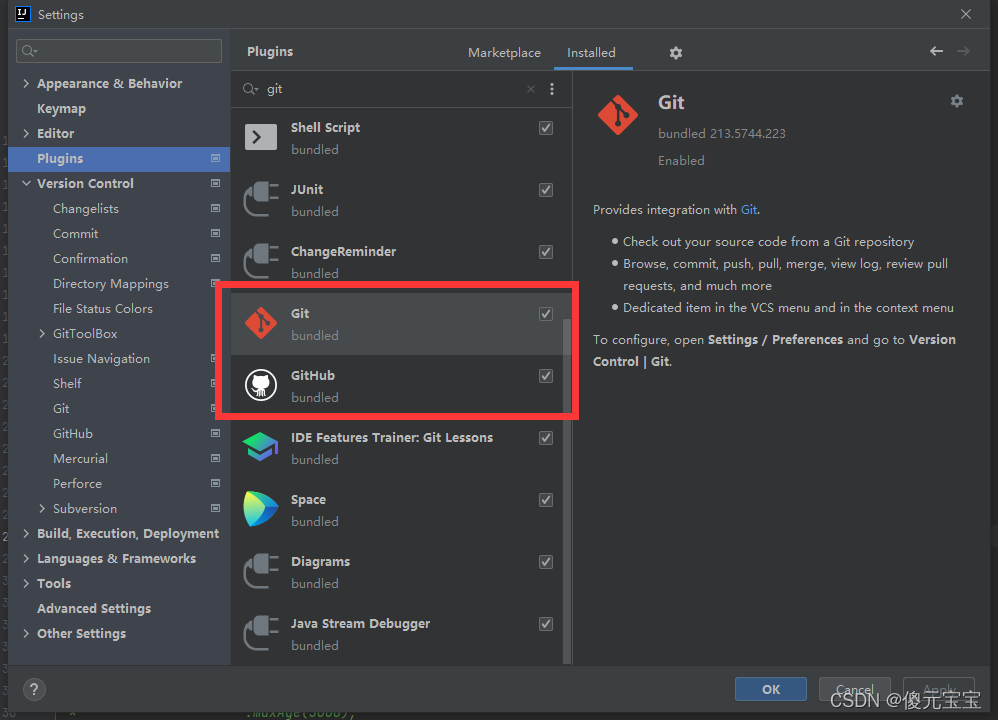Collapse the Version Control node
Screen dimensions: 998x720
[26, 183]
